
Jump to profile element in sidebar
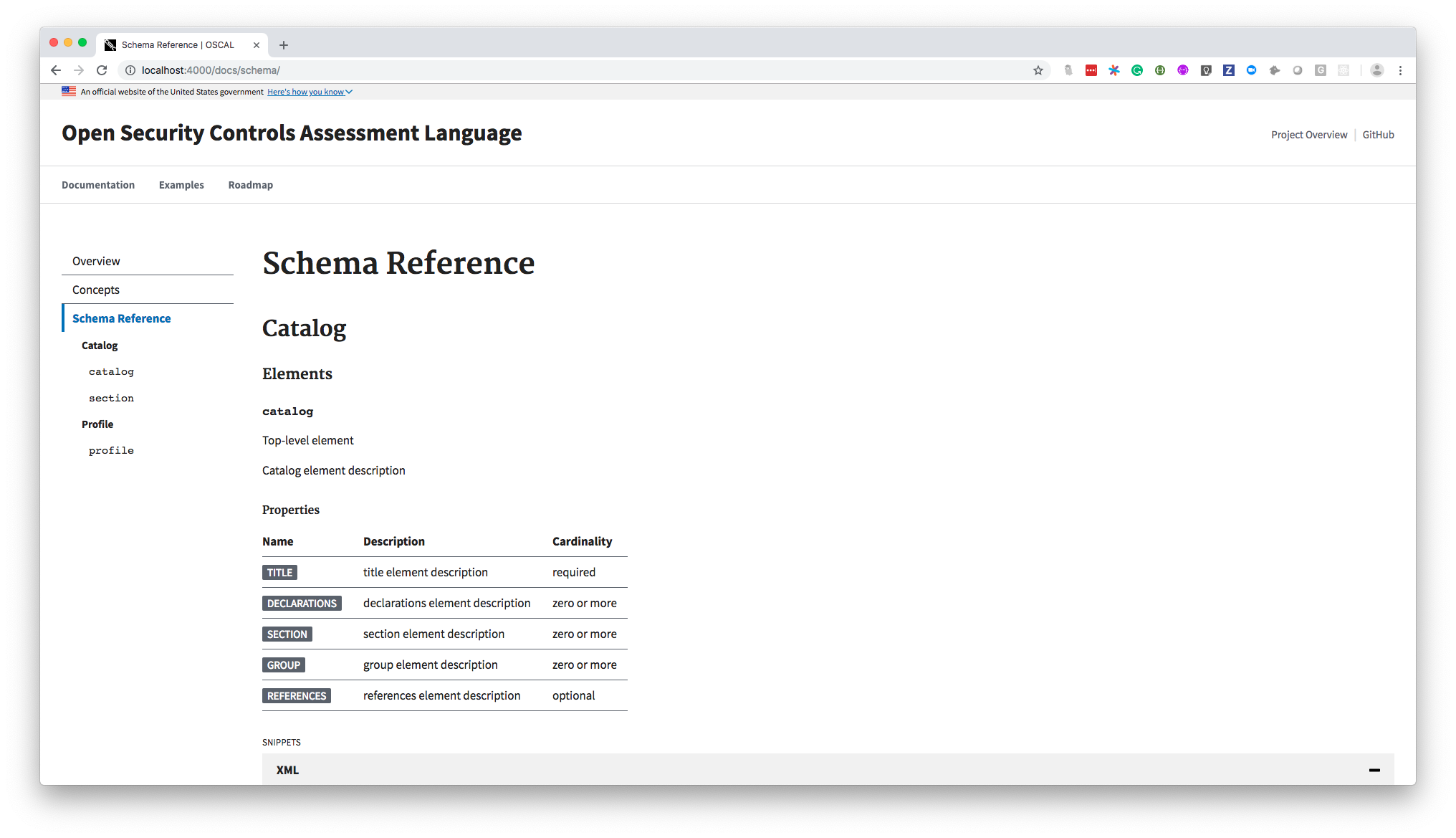click(111, 450)
